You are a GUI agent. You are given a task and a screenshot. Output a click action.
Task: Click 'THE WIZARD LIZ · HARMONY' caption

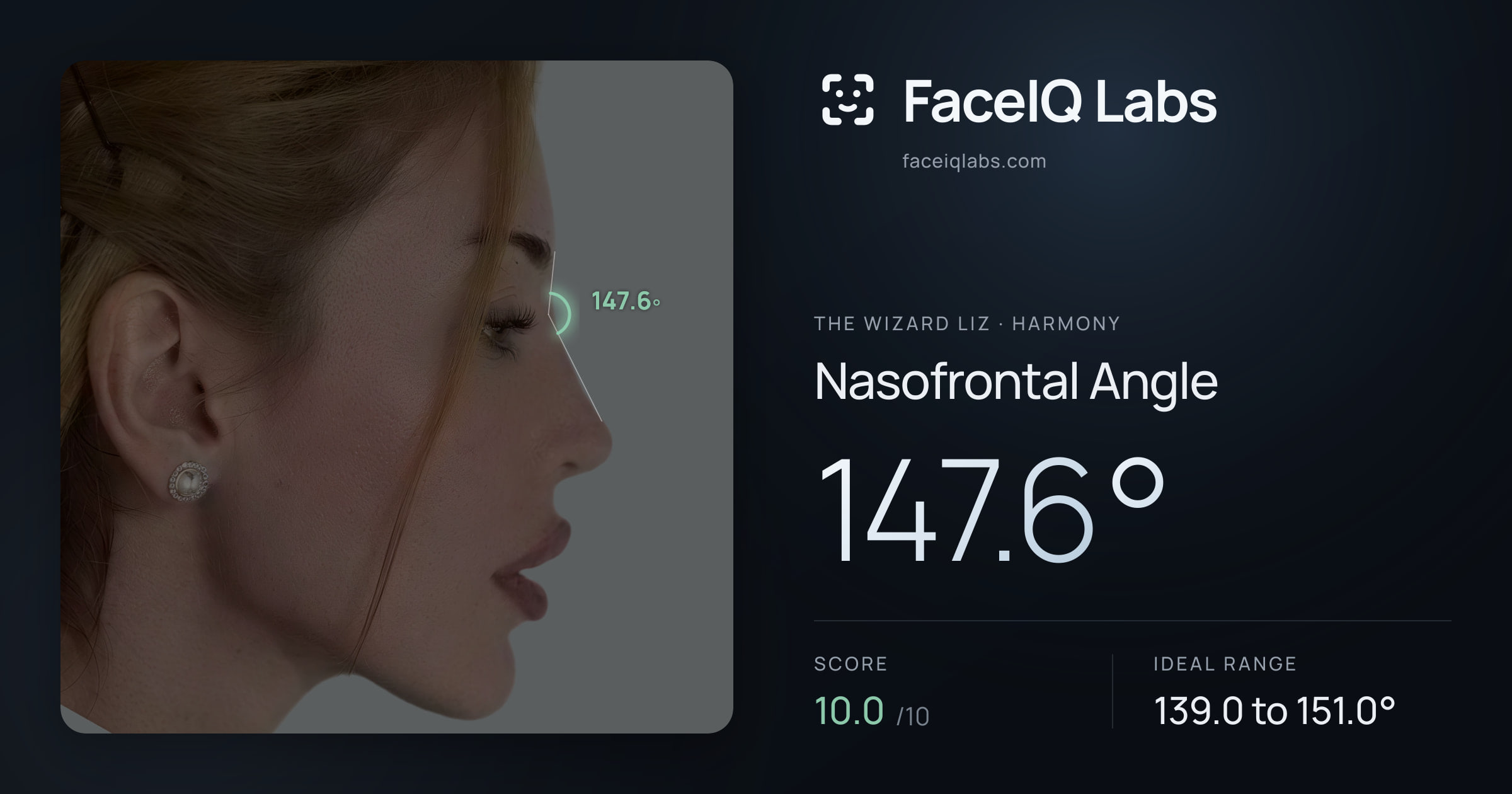pyautogui.click(x=967, y=324)
